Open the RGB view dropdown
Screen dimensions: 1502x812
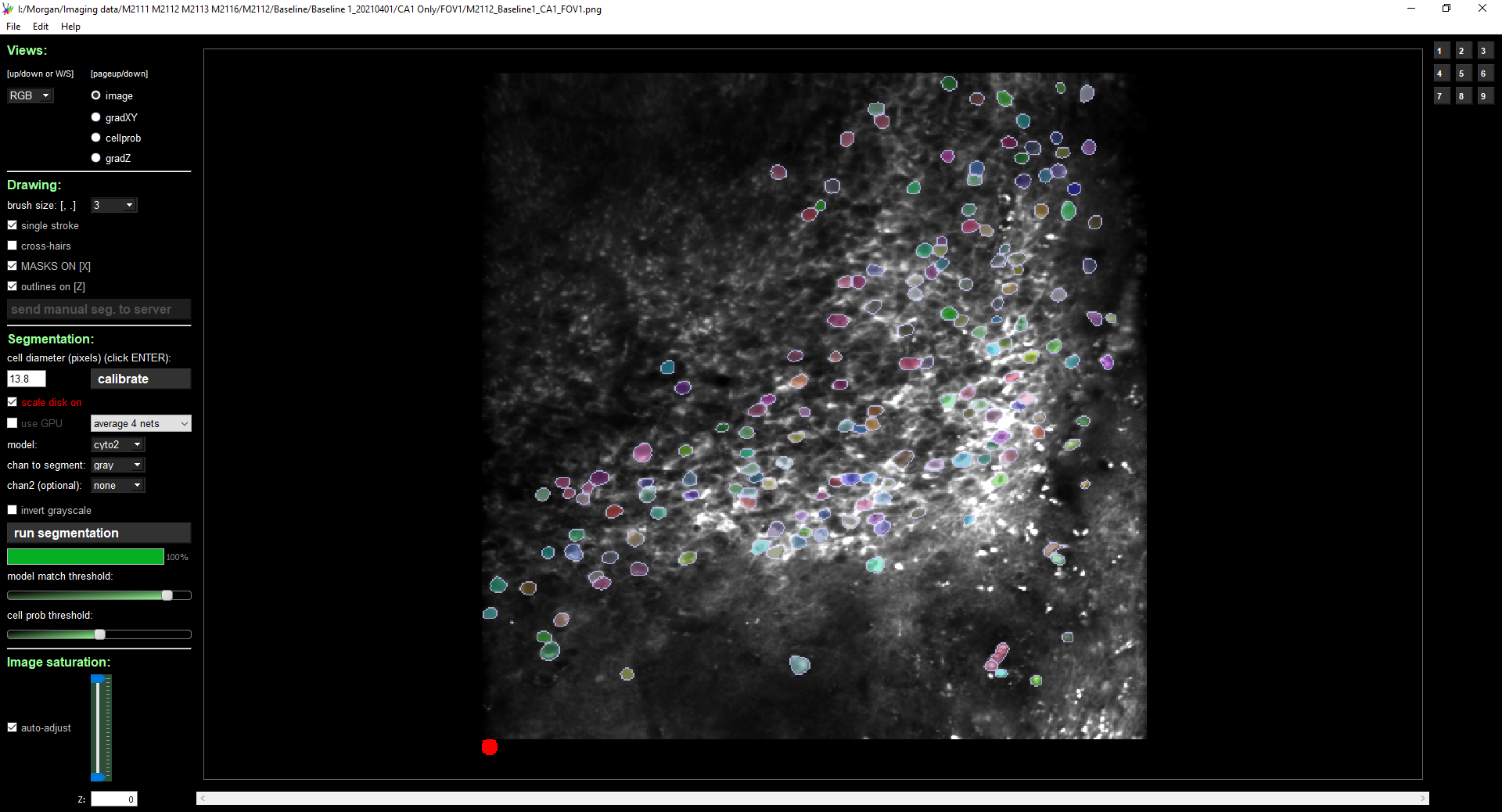tap(30, 95)
